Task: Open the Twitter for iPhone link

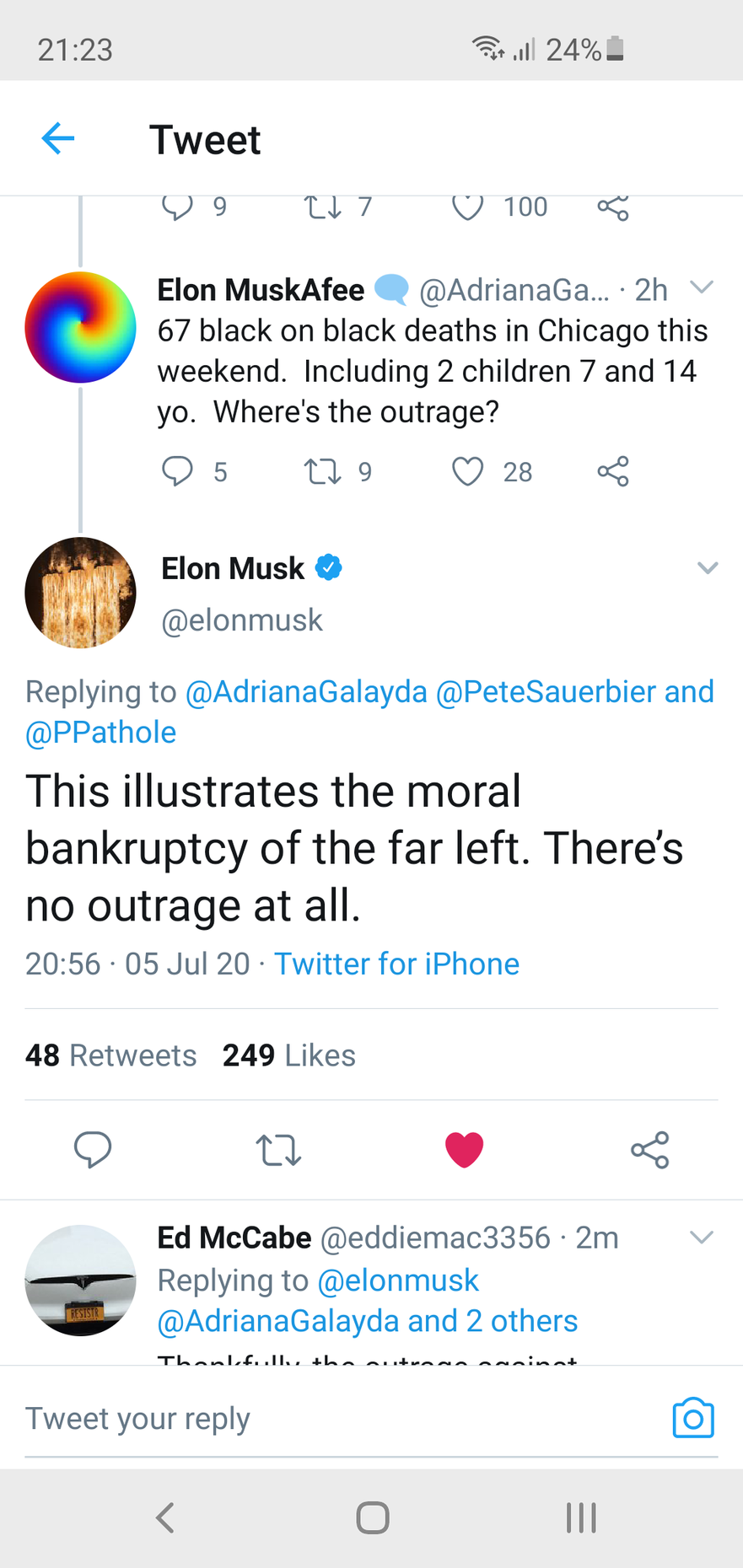Action: (396, 964)
